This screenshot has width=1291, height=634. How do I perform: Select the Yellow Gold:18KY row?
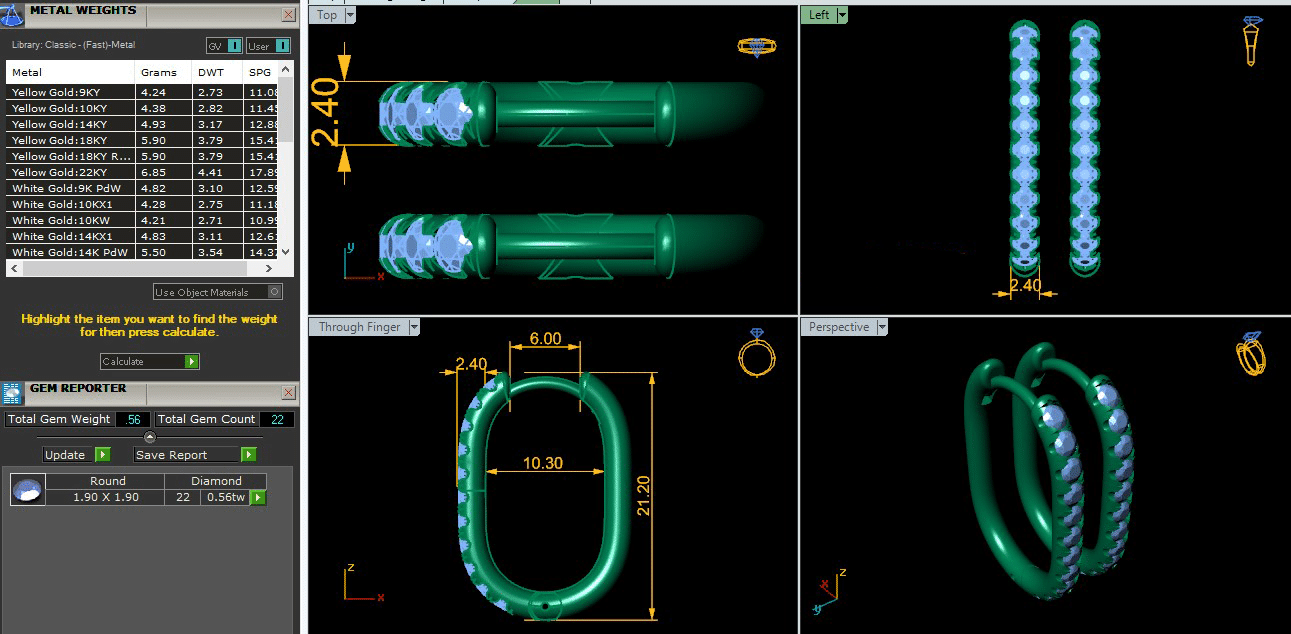click(142, 140)
